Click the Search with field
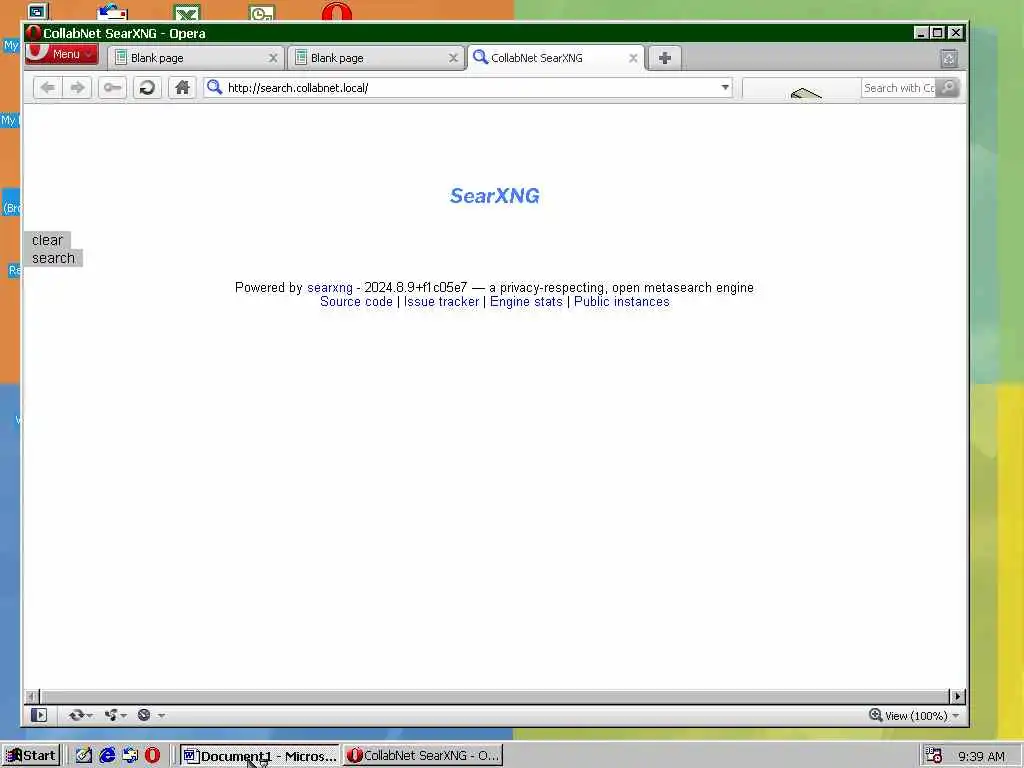The height and width of the screenshot is (768, 1024). (899, 88)
